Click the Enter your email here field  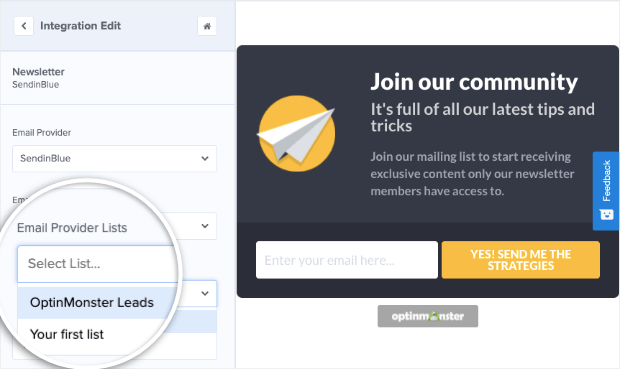click(347, 260)
